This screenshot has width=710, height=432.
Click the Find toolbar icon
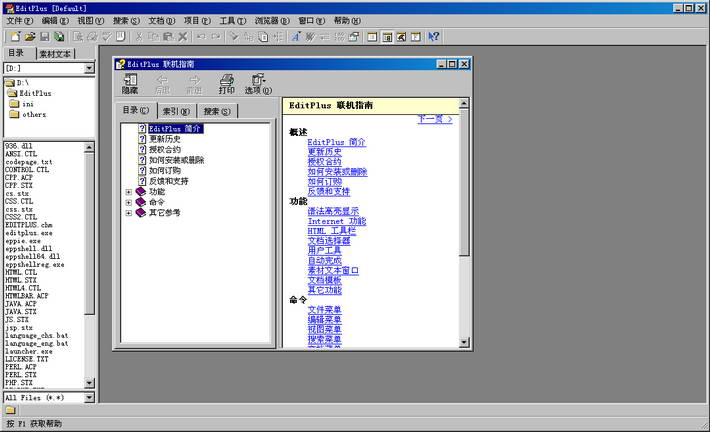(234, 37)
